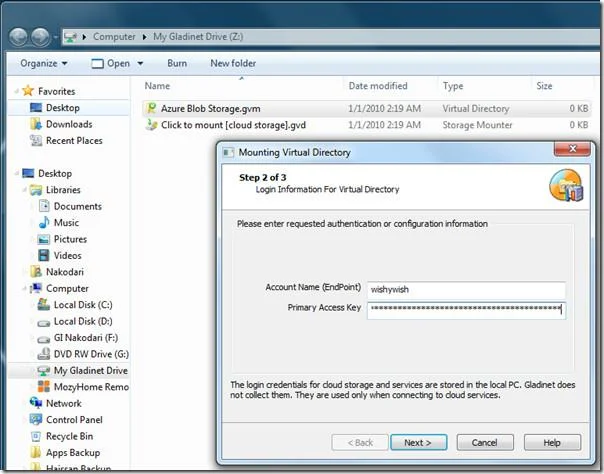This screenshot has width=604, height=474.
Task: Open the Organize dropdown menu
Action: click(44, 63)
